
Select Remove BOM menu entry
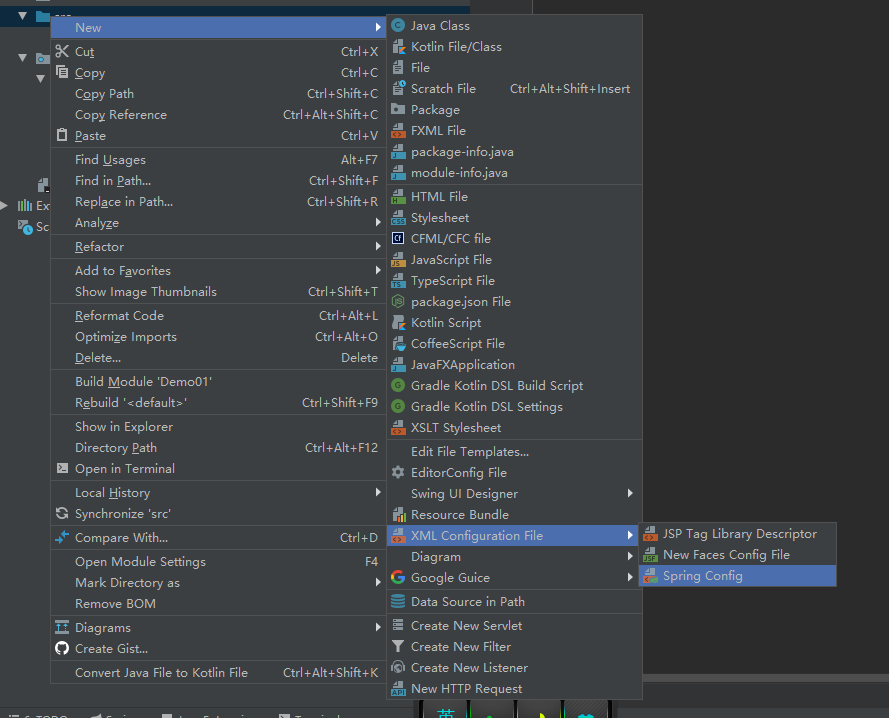coord(218,603)
